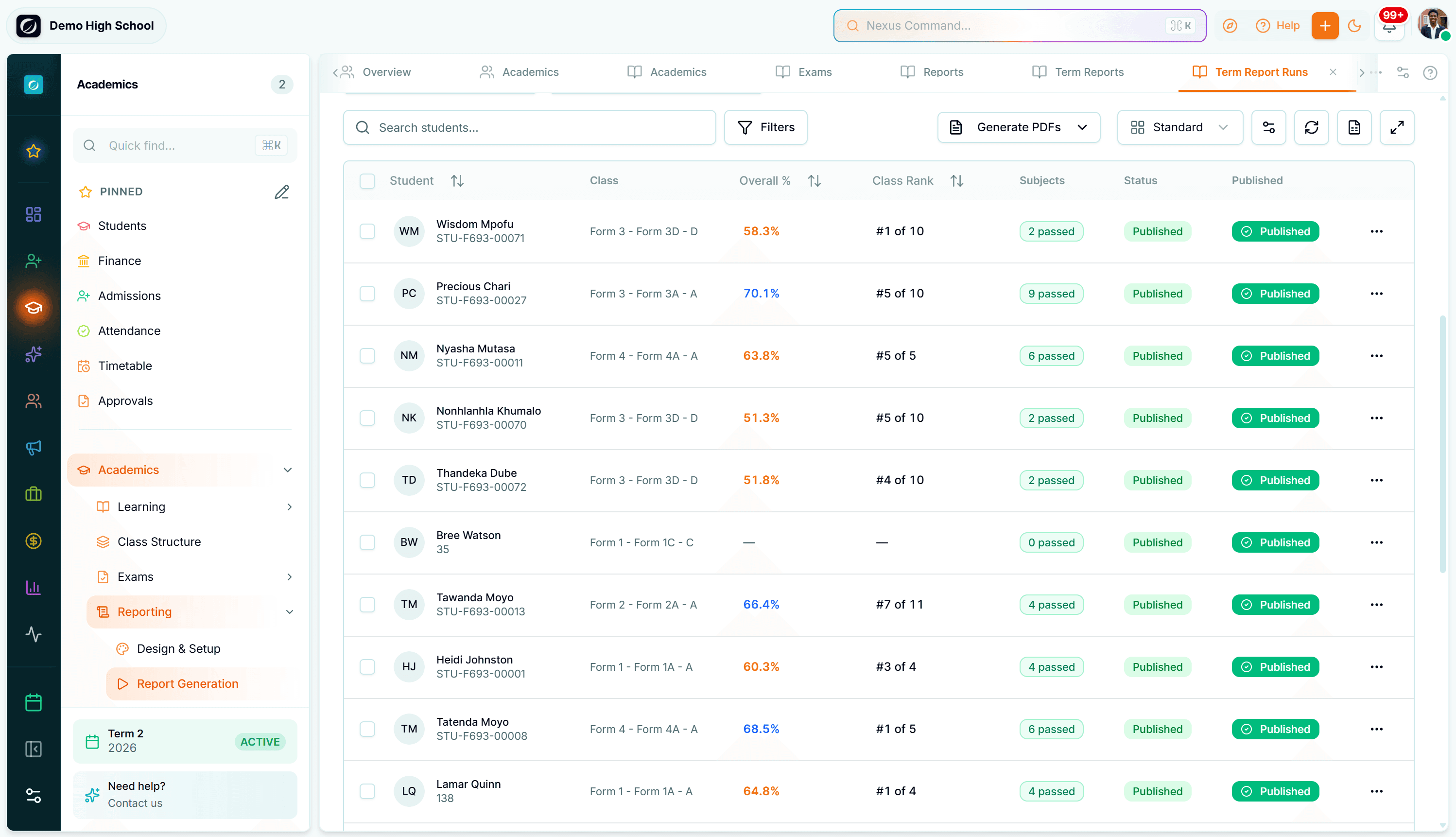Open the Reports tab
The image size is (1456, 837).
click(x=932, y=72)
